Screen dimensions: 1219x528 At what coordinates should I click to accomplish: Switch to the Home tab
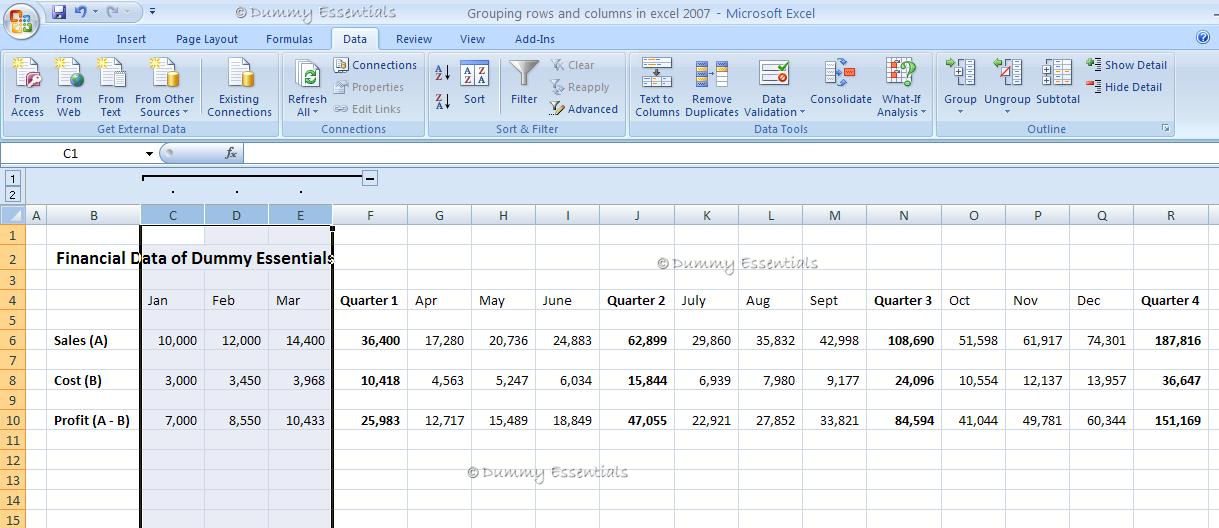click(x=74, y=39)
